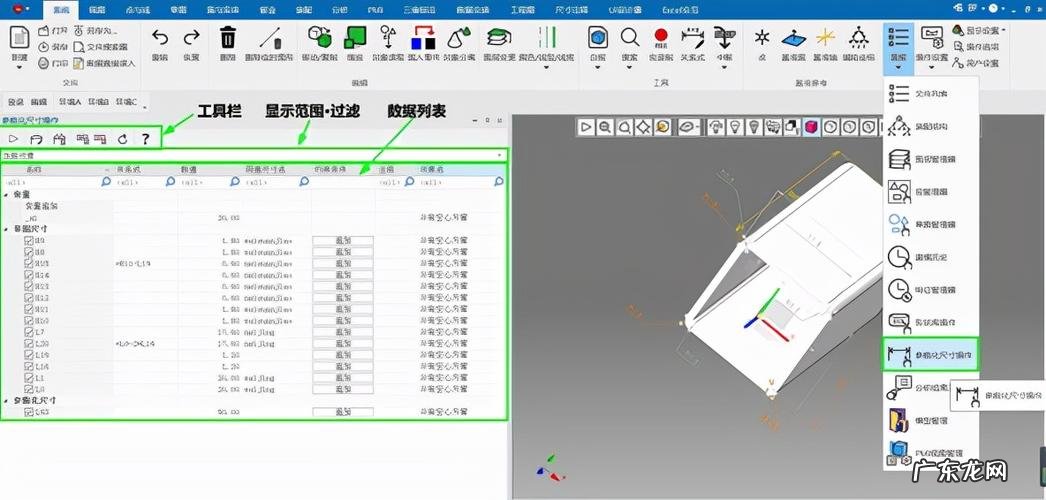
Task: Click the circular refresh arrow in panel toolbar
Action: click(x=122, y=139)
